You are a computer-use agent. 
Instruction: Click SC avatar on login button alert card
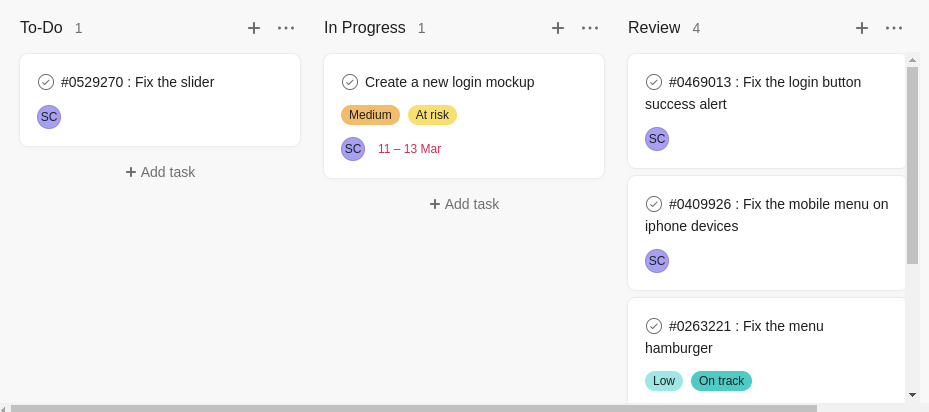[657, 139]
